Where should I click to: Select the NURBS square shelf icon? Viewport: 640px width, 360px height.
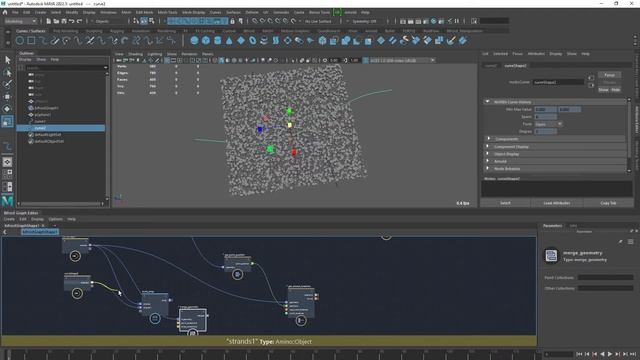click(x=31, y=40)
